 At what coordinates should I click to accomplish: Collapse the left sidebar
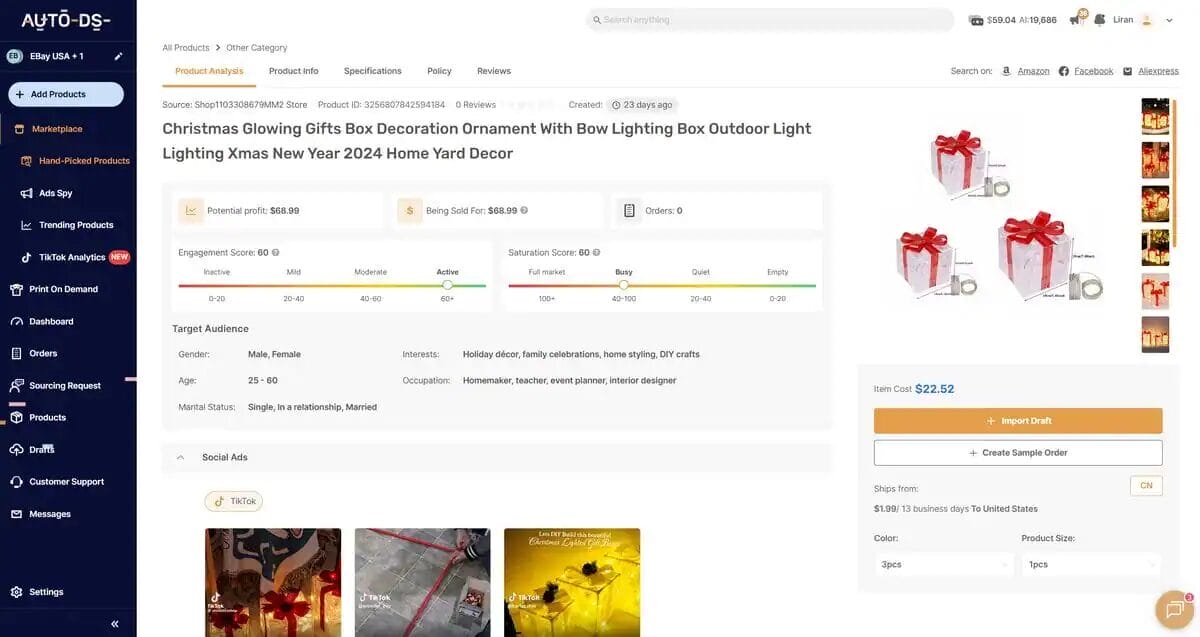112,623
